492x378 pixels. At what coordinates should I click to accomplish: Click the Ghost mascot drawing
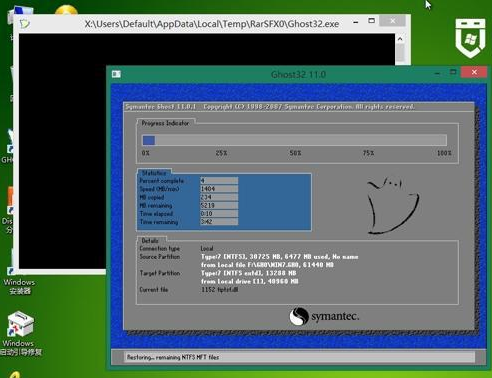393,205
